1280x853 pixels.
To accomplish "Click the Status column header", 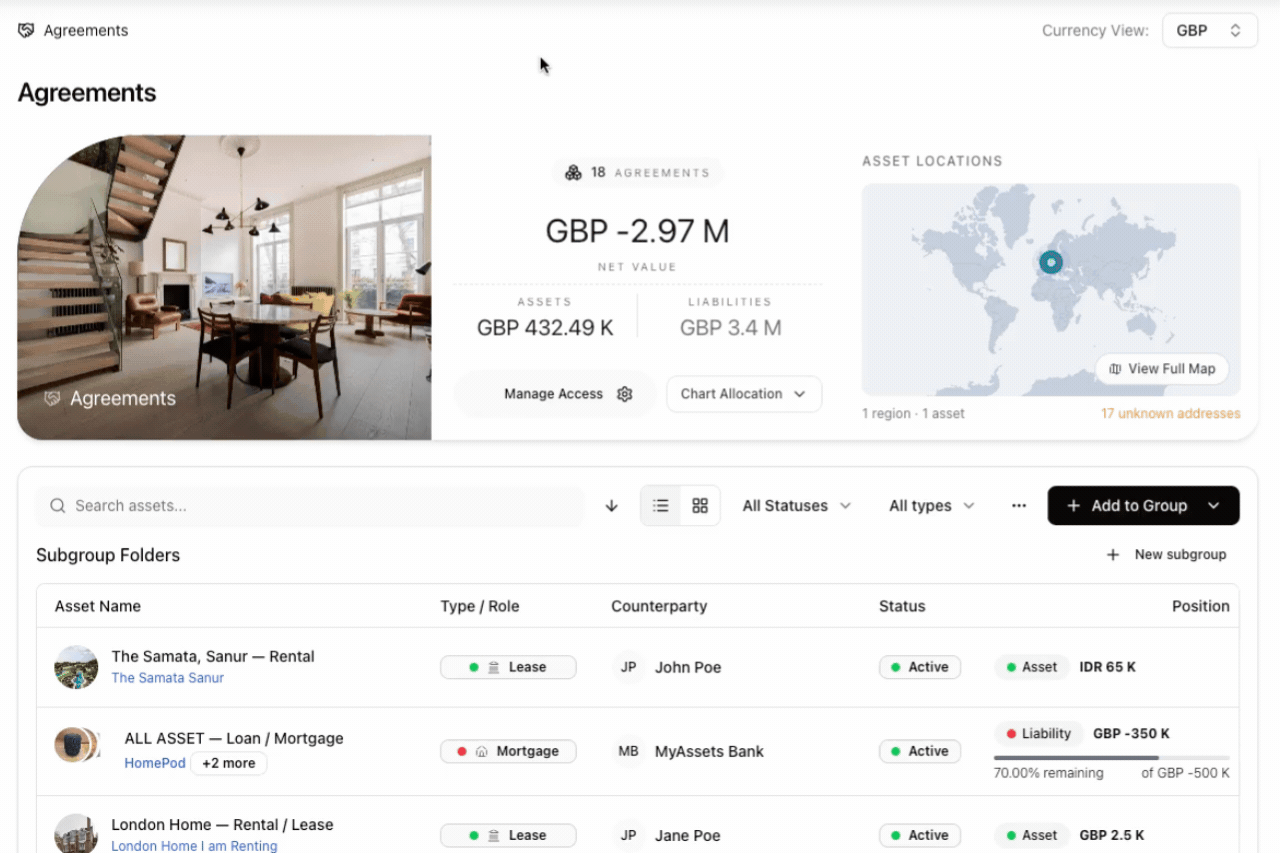I will 902,606.
